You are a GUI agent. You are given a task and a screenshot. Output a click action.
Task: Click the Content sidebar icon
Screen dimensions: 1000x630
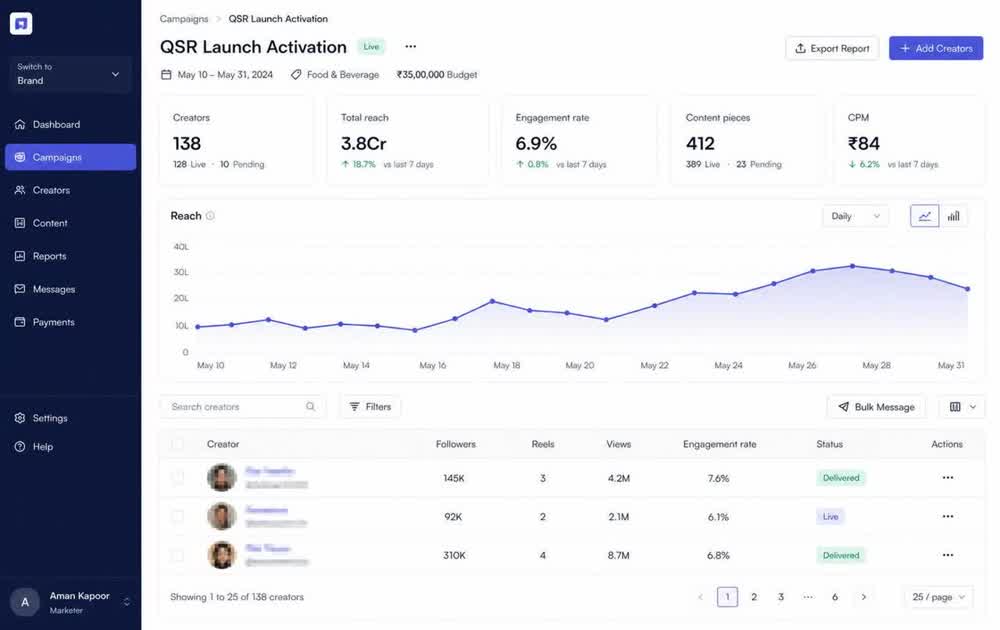20,223
